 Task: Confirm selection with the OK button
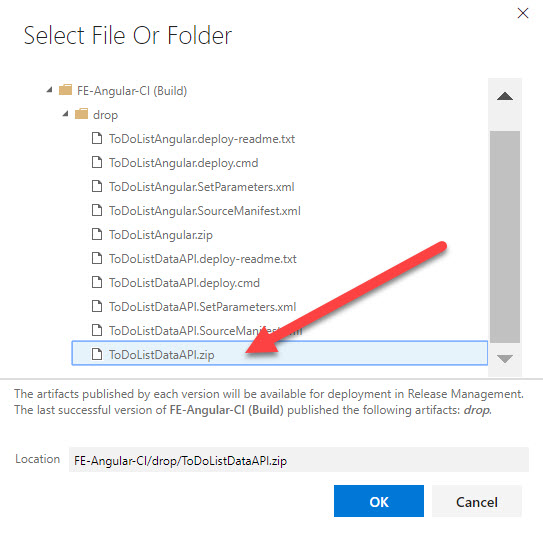[x=379, y=501]
